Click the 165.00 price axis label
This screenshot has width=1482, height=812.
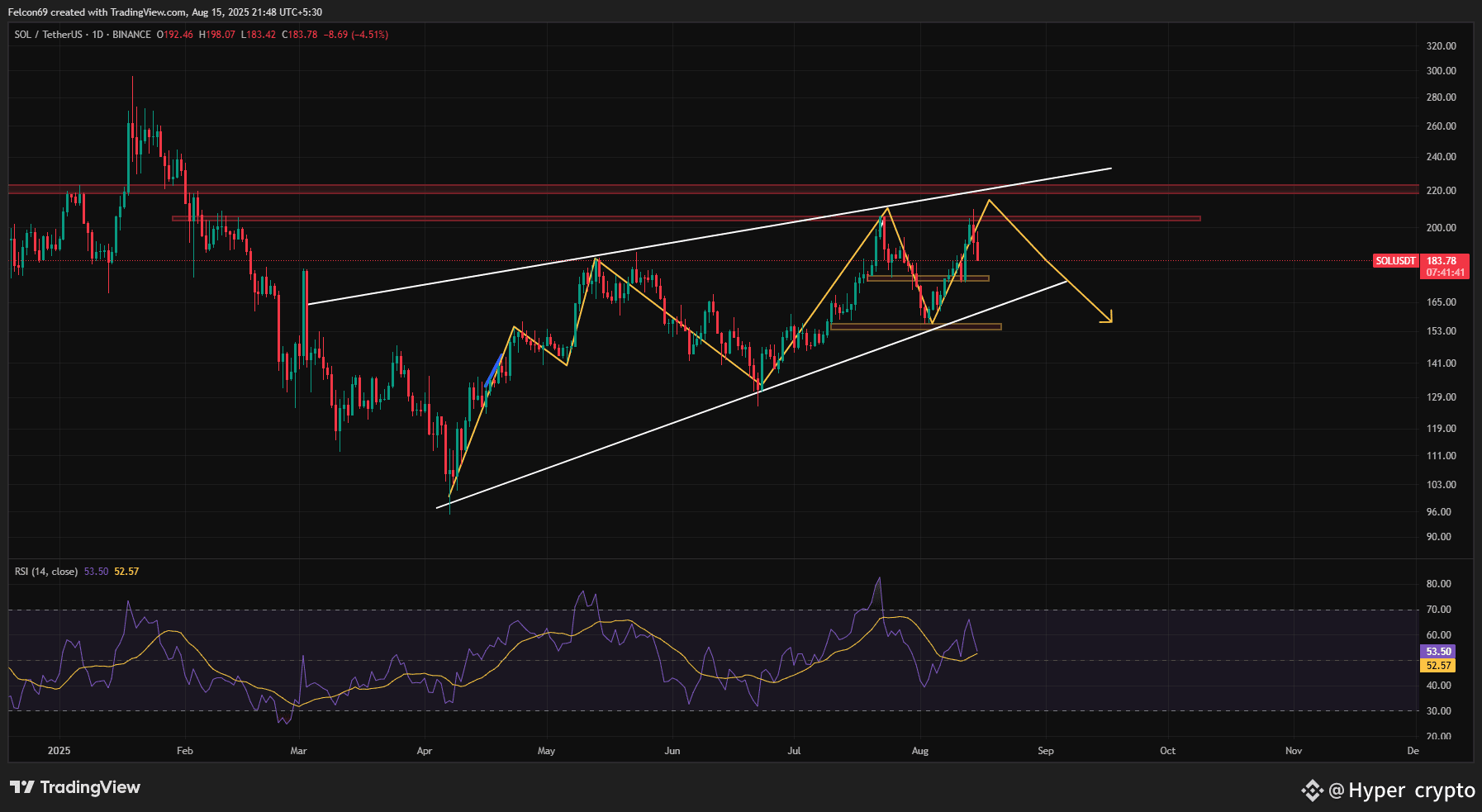click(x=1442, y=302)
